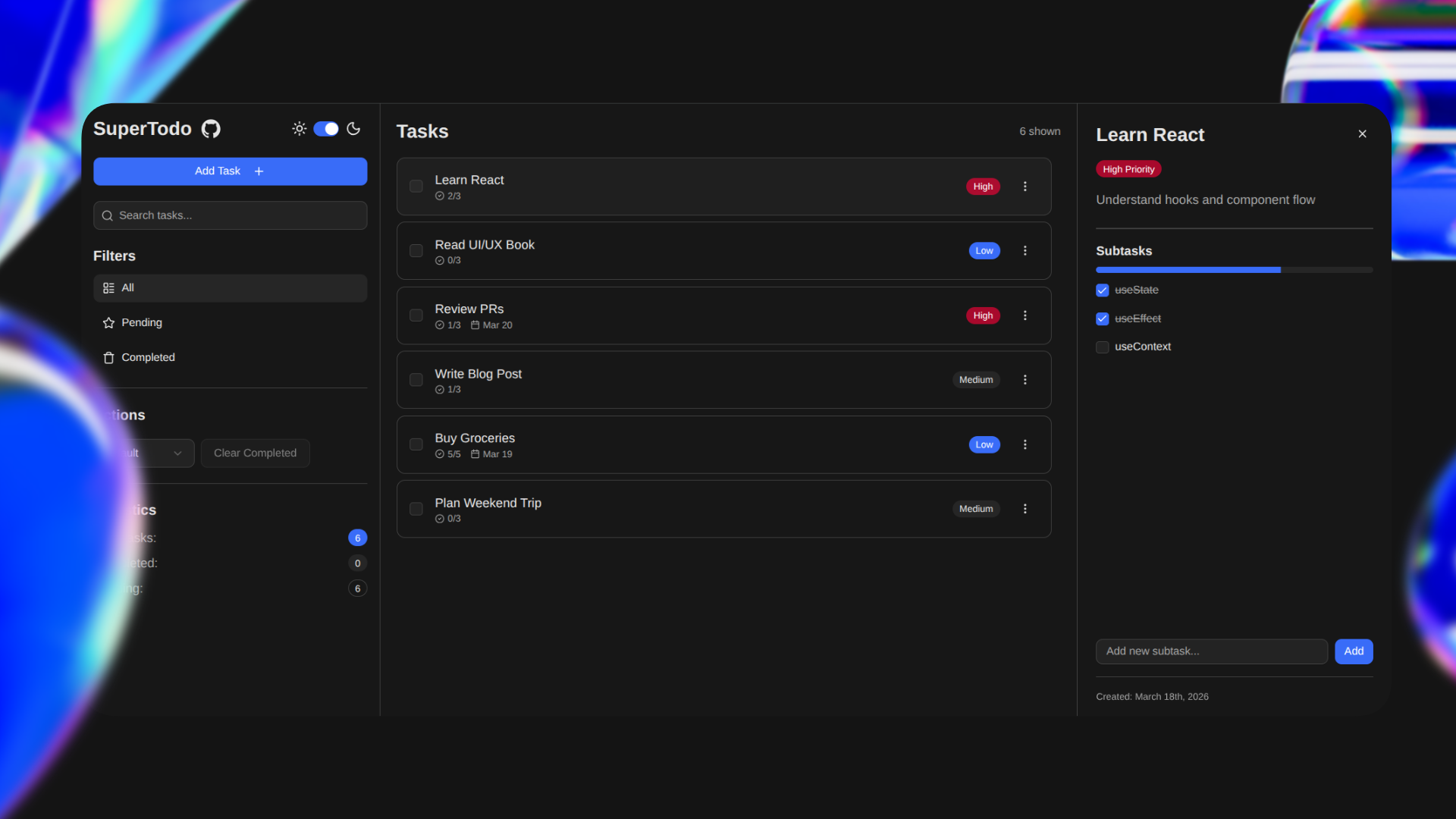Open the Learn React options menu

(1025, 187)
